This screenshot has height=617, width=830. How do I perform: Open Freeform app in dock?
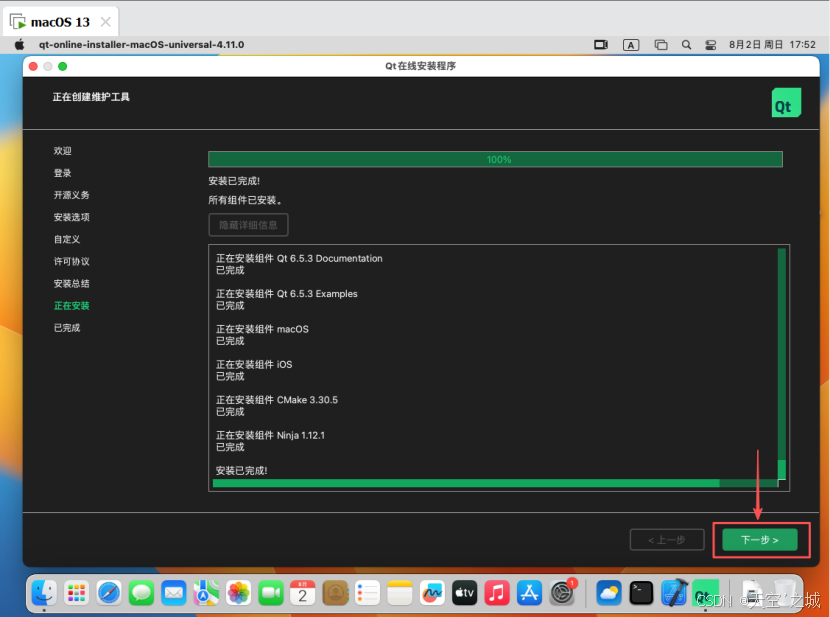pos(432,593)
